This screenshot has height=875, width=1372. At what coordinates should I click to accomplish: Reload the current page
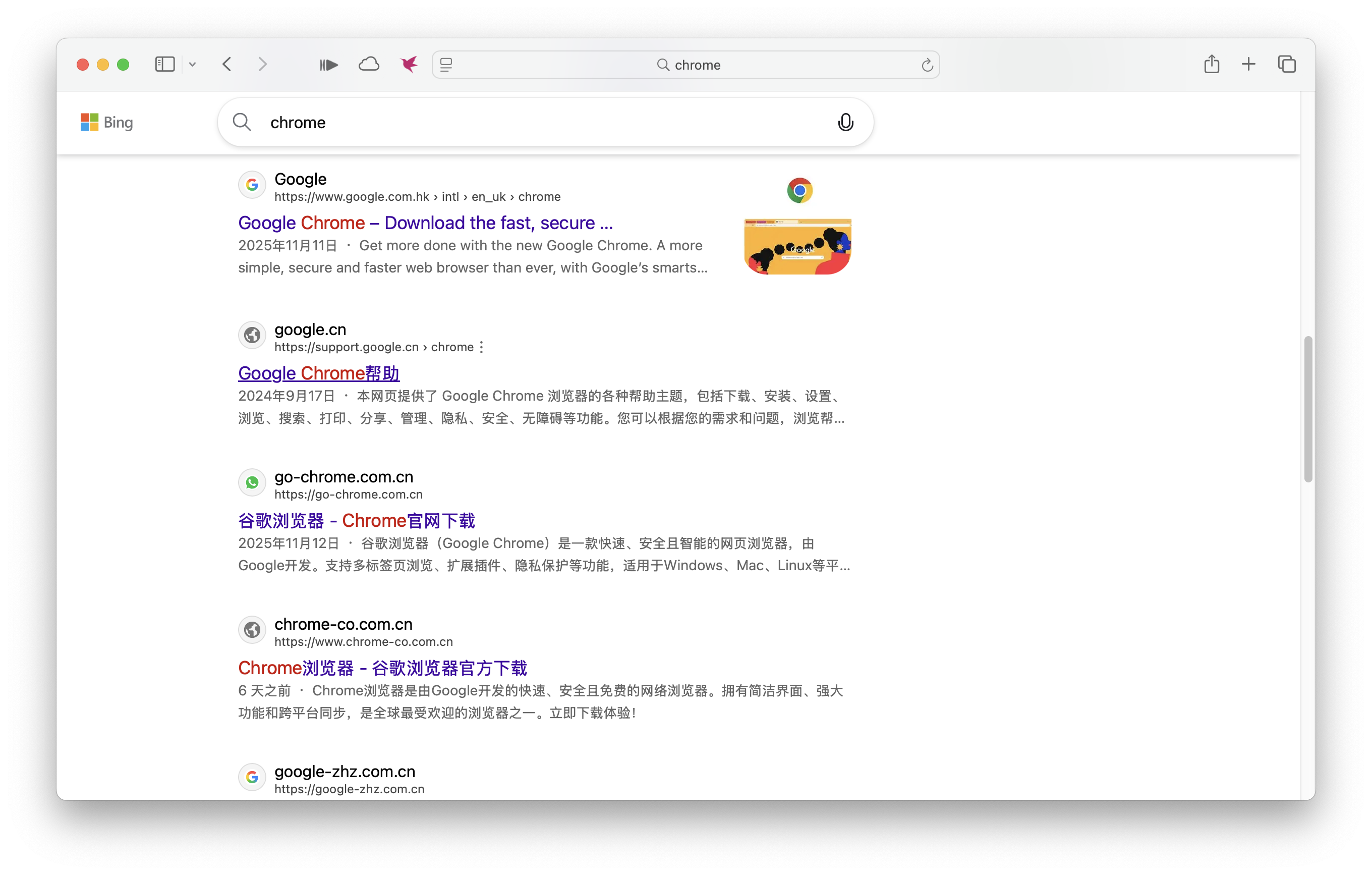pyautogui.click(x=927, y=65)
